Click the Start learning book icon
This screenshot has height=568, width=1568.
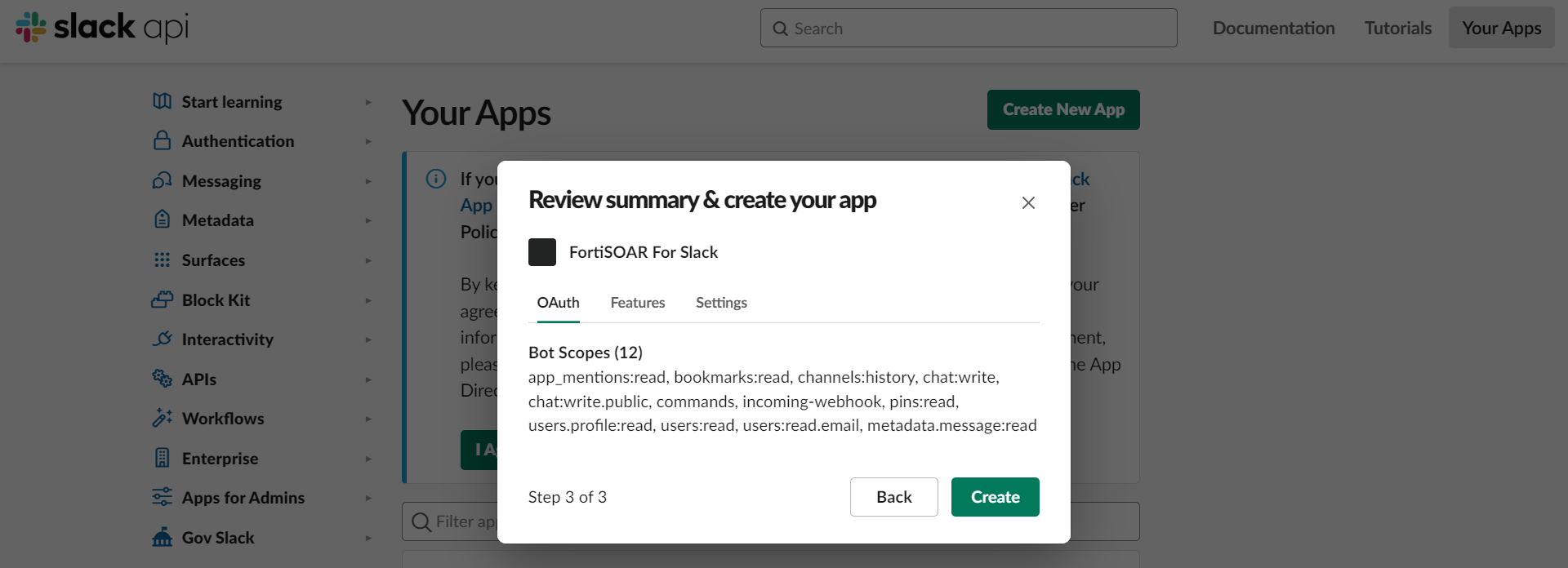point(162,101)
